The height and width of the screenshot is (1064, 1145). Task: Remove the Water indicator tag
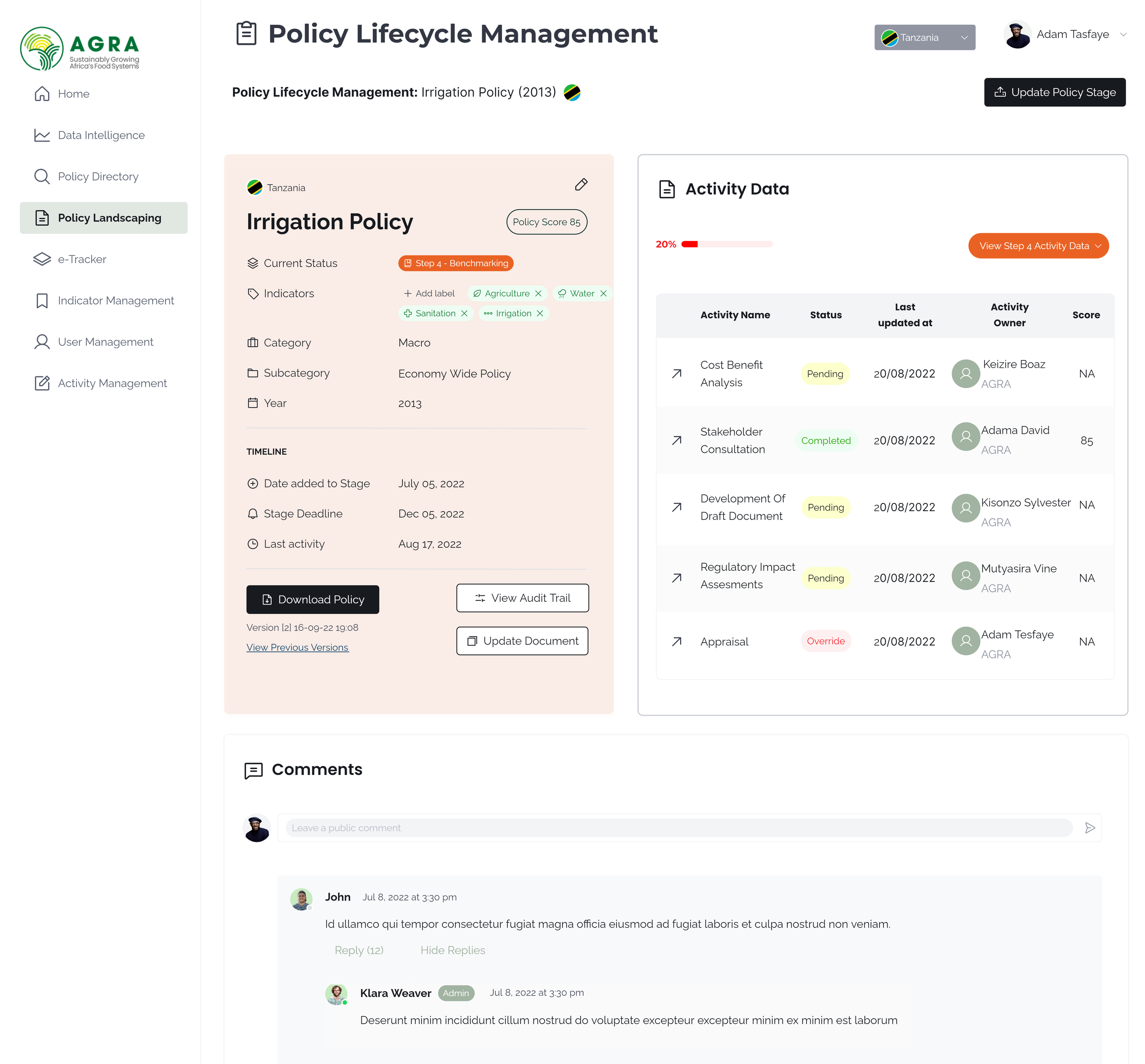pyautogui.click(x=603, y=294)
